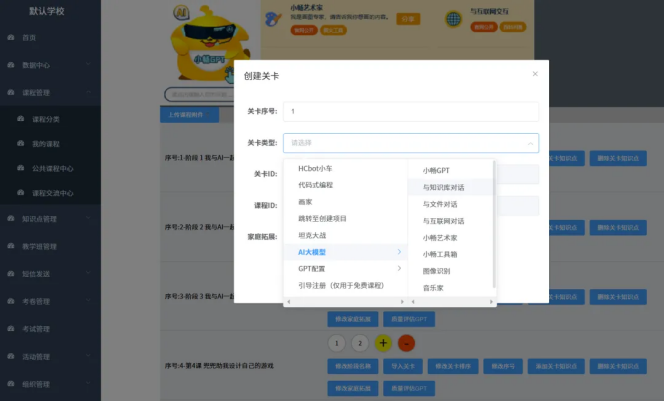Click the 小畅GPT mascot image
Image resolution: width=665 pixels, height=402 pixels.
tap(209, 42)
